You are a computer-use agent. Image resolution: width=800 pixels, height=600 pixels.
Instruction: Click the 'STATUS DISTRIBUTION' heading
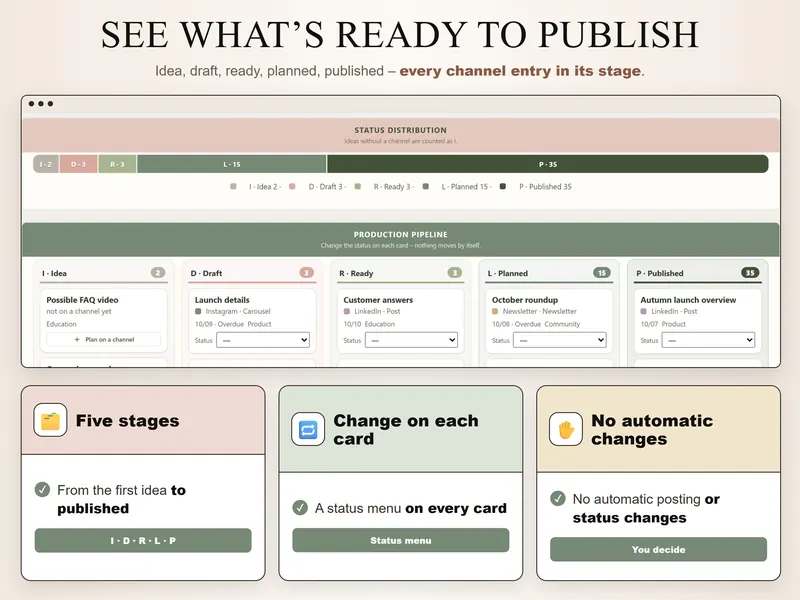[401, 130]
